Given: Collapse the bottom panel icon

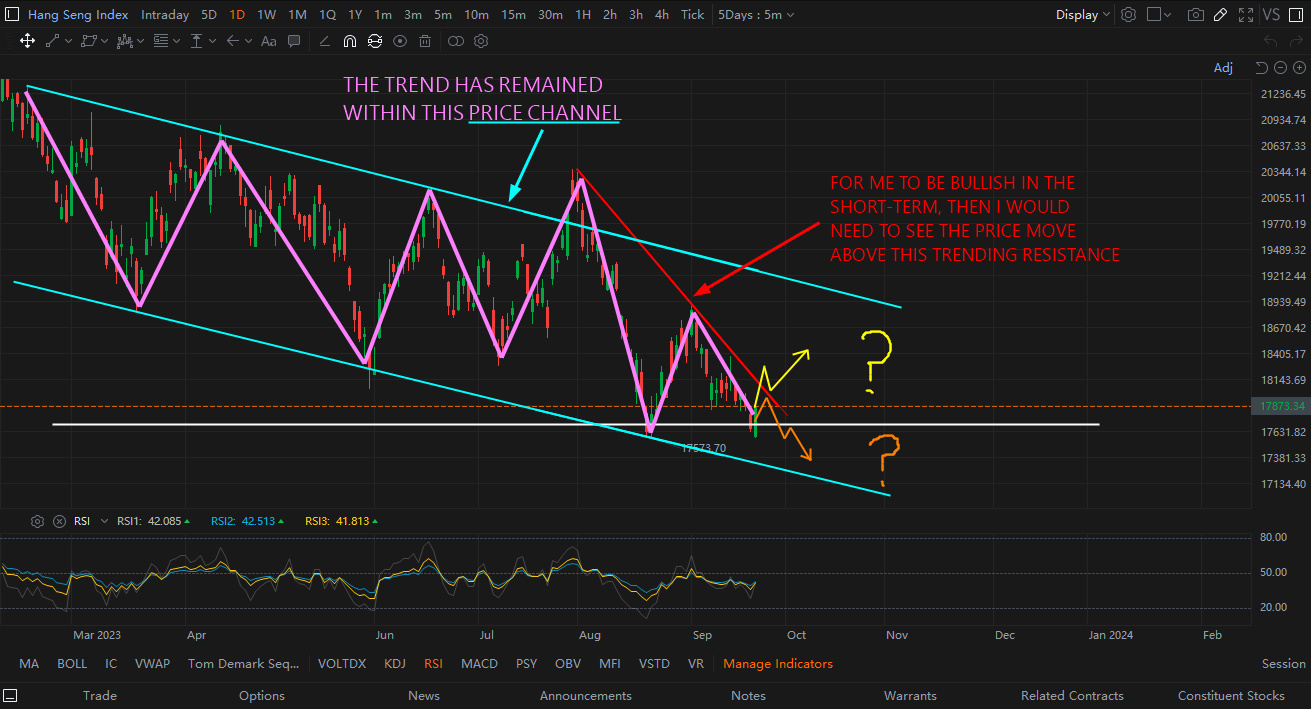Looking at the screenshot, I should pos(12,695).
